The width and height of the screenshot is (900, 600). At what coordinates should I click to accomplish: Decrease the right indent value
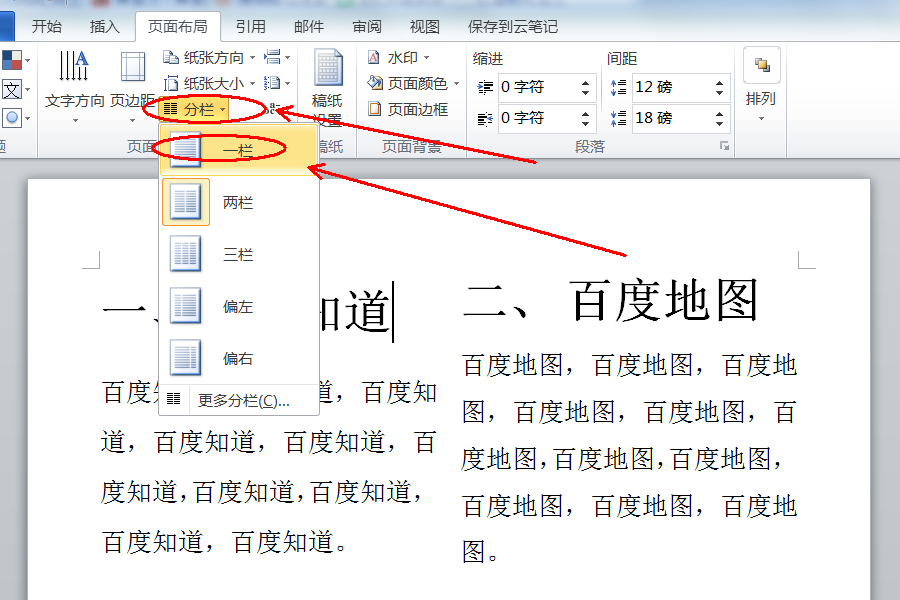coord(585,123)
